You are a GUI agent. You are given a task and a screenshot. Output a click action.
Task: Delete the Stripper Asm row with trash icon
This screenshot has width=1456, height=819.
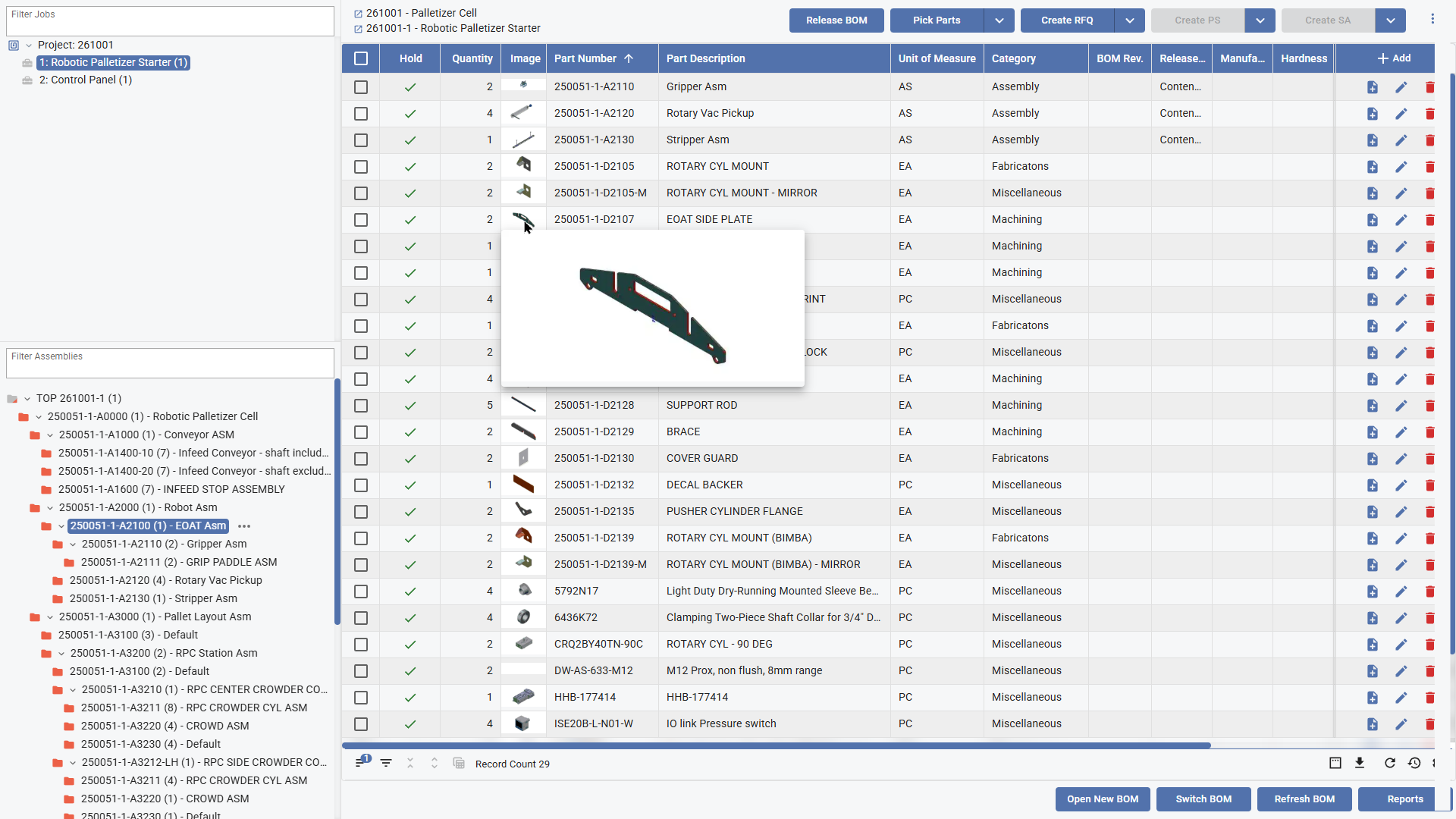(1429, 140)
